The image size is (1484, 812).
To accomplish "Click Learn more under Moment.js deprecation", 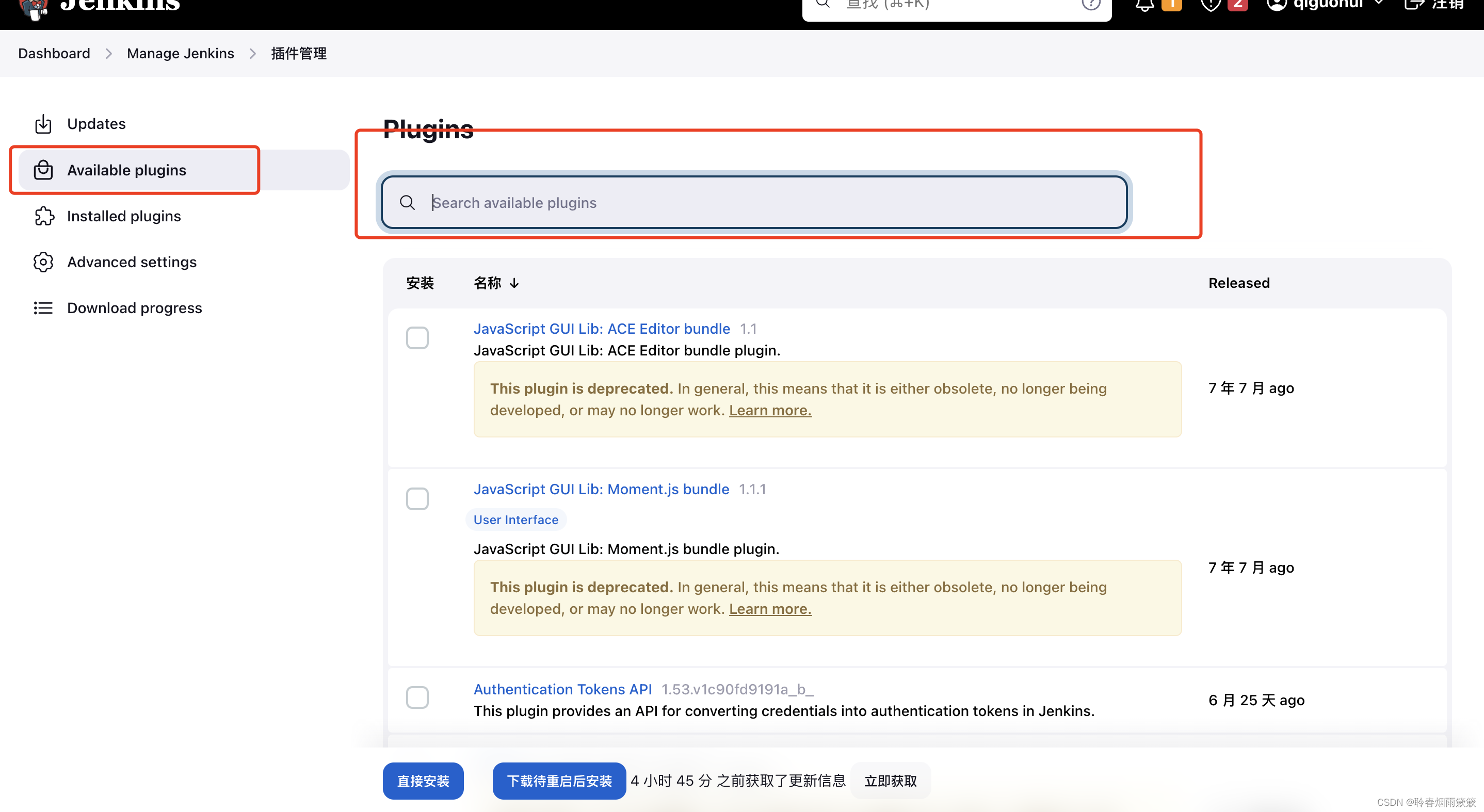I will click(770, 609).
